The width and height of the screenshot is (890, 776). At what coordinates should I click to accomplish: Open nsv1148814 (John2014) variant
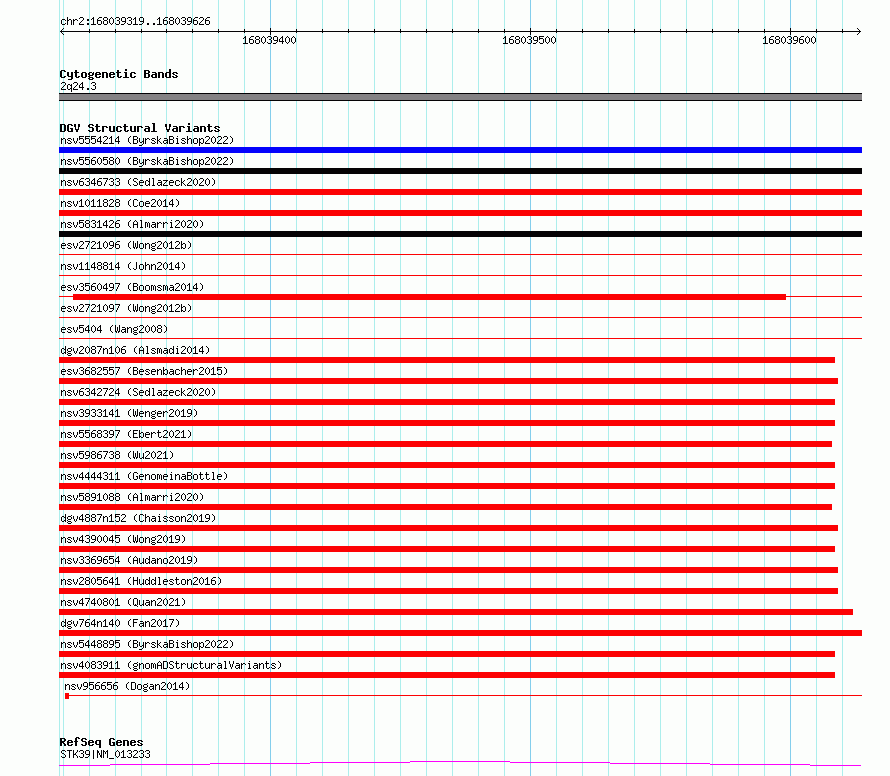[123, 266]
